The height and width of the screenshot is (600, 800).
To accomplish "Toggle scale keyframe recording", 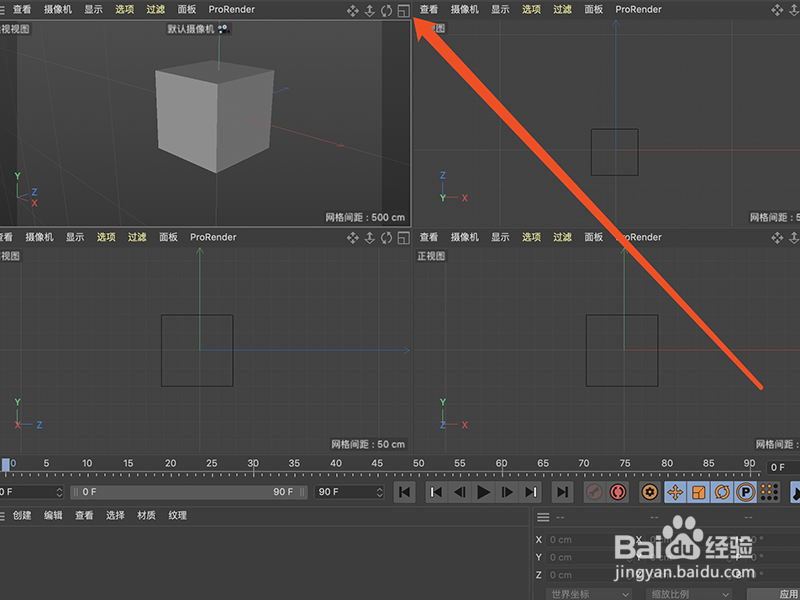I will click(698, 492).
